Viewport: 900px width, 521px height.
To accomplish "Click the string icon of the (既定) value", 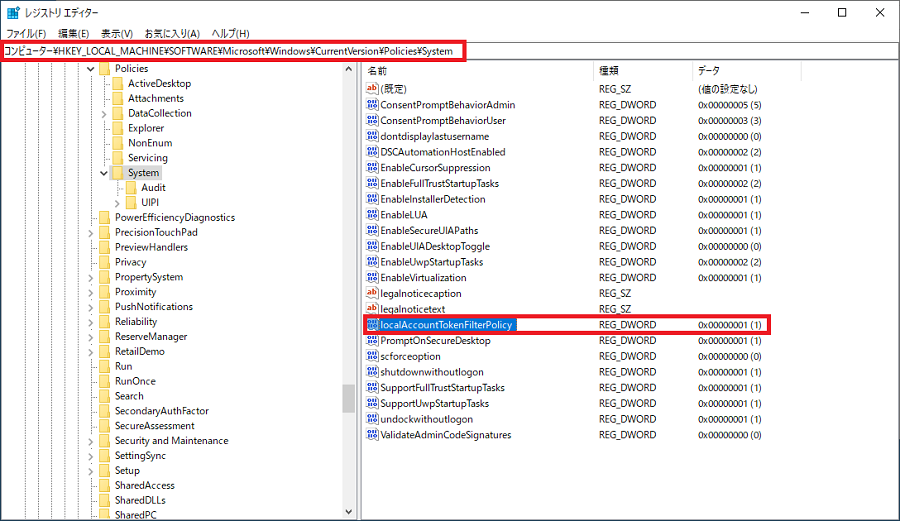I will 372,89.
